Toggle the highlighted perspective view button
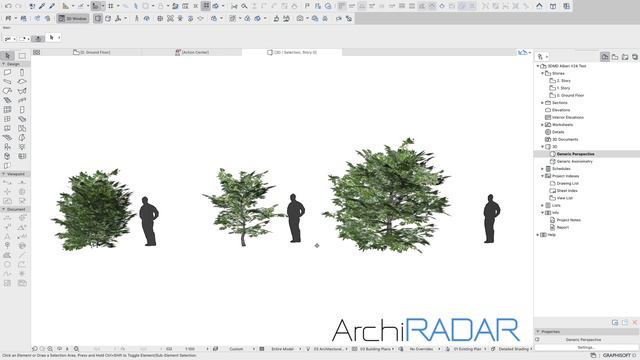 tap(98, 18)
